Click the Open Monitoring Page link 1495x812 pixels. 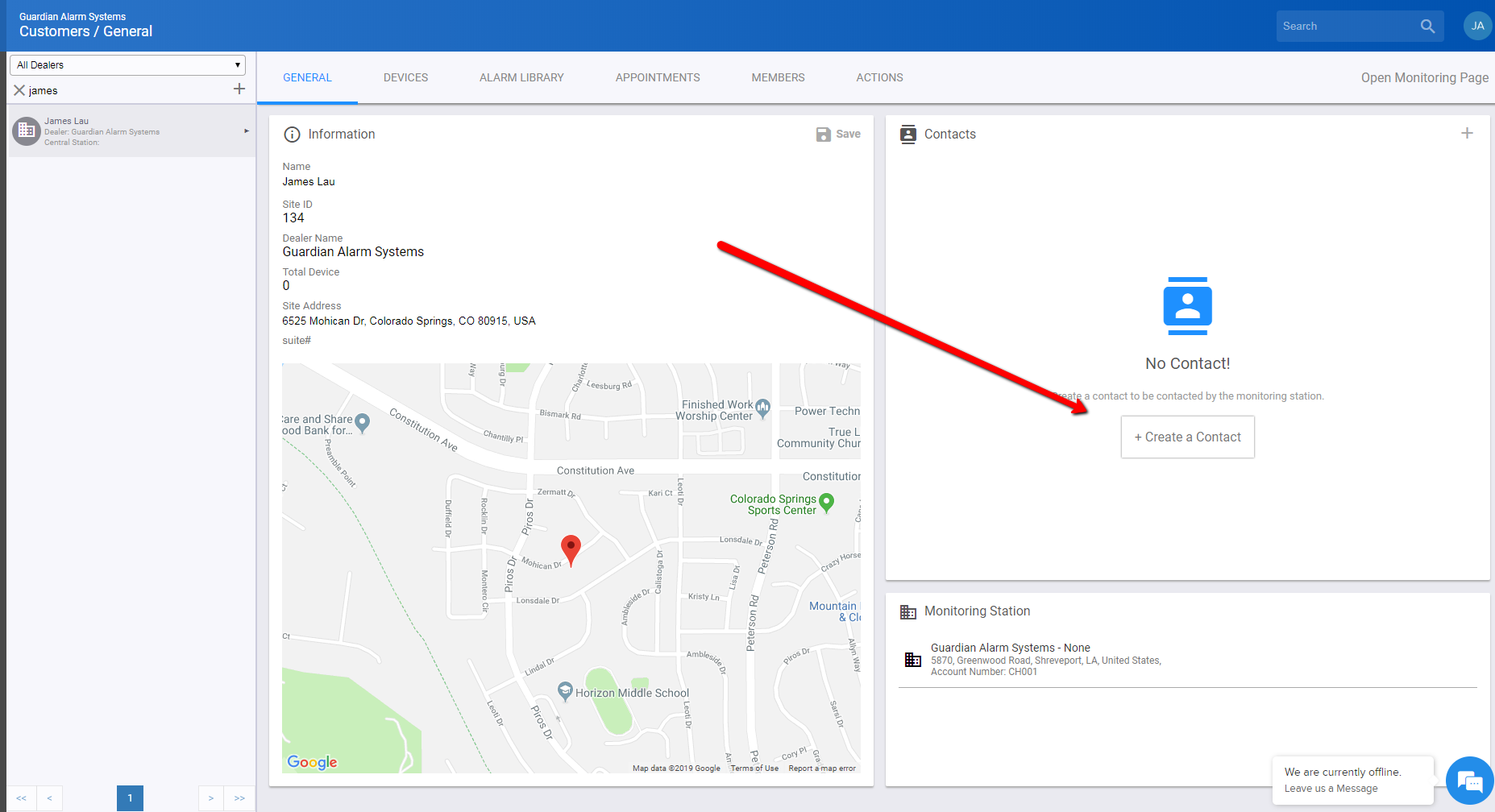click(1424, 78)
